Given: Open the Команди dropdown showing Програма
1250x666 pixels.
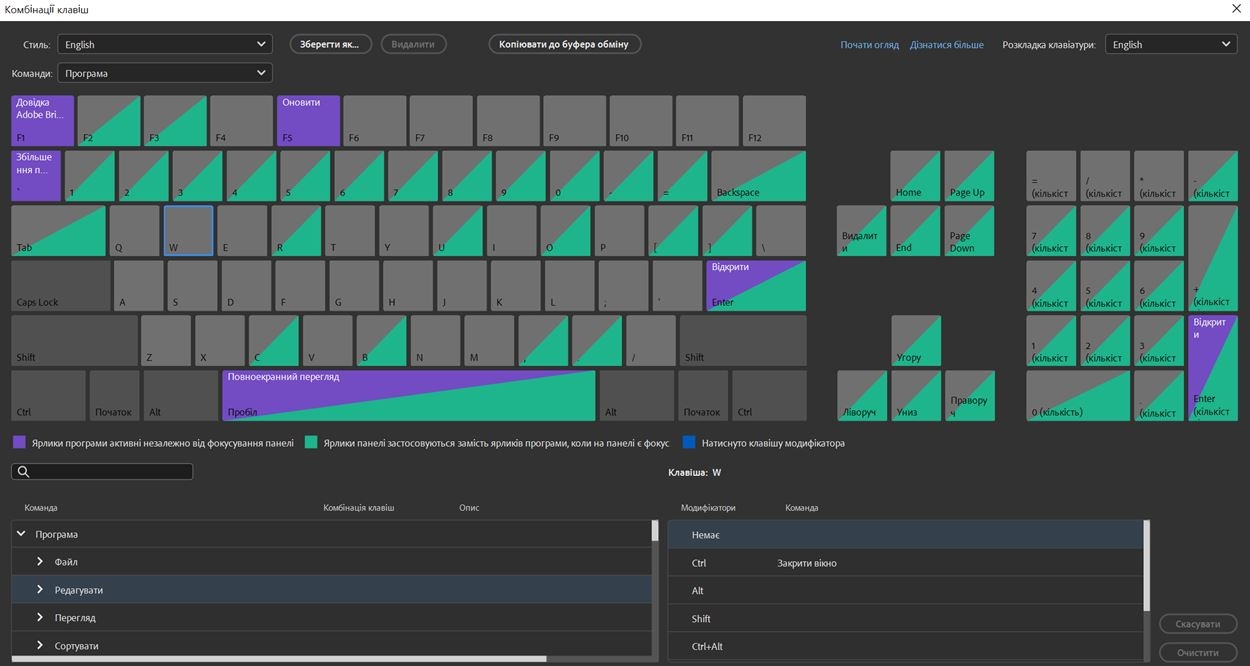Looking at the screenshot, I should (164, 72).
